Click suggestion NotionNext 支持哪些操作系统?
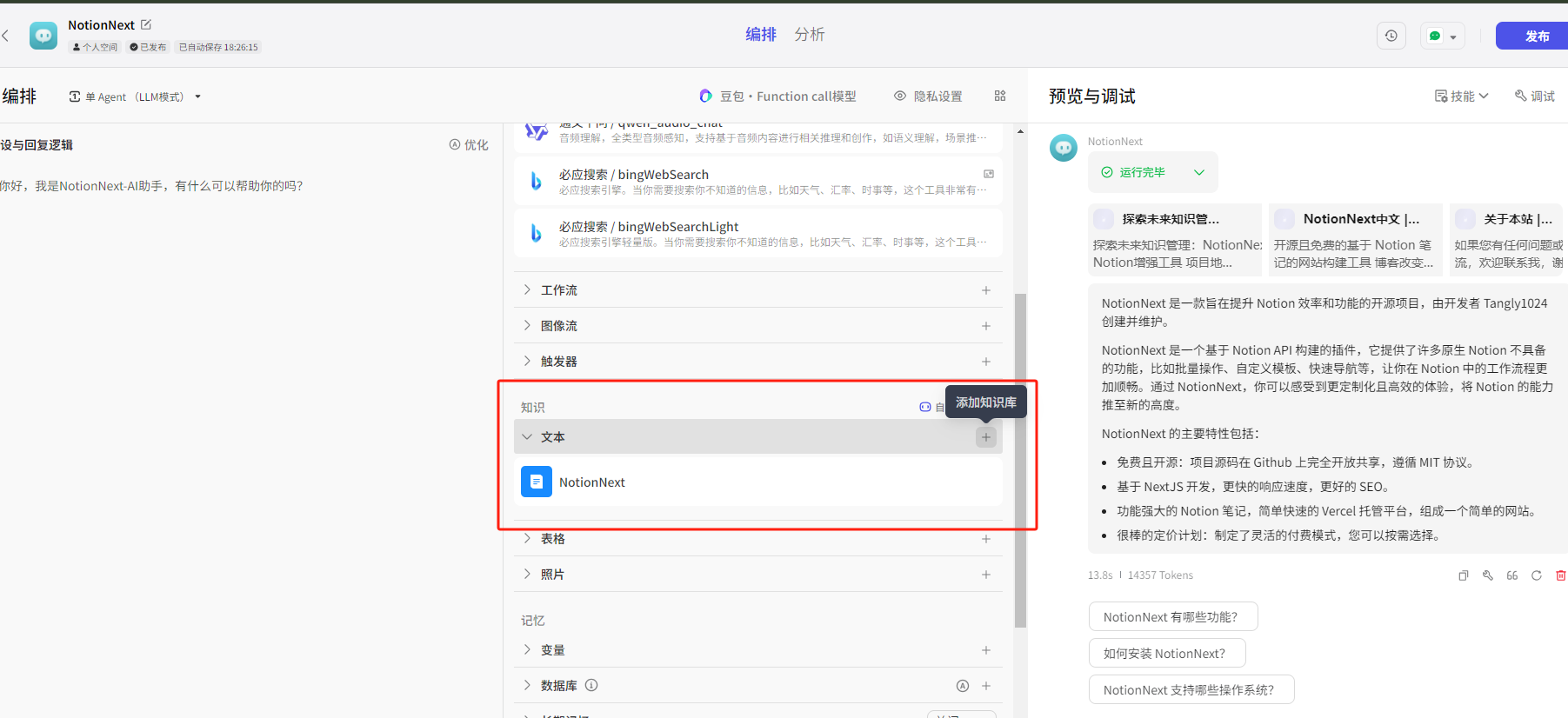The image size is (1568, 718). tap(1191, 689)
